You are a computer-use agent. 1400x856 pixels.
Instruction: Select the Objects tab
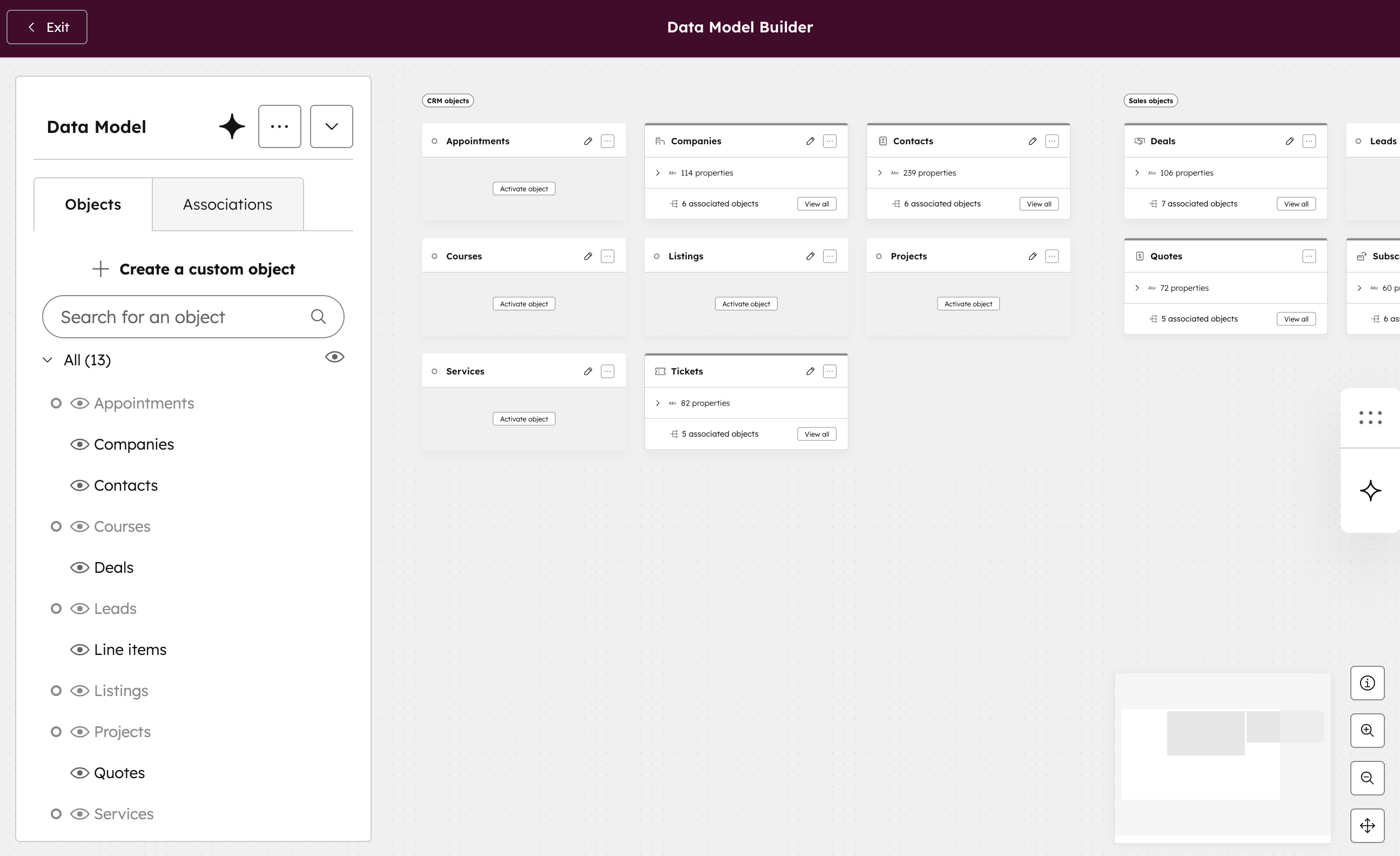pos(92,205)
